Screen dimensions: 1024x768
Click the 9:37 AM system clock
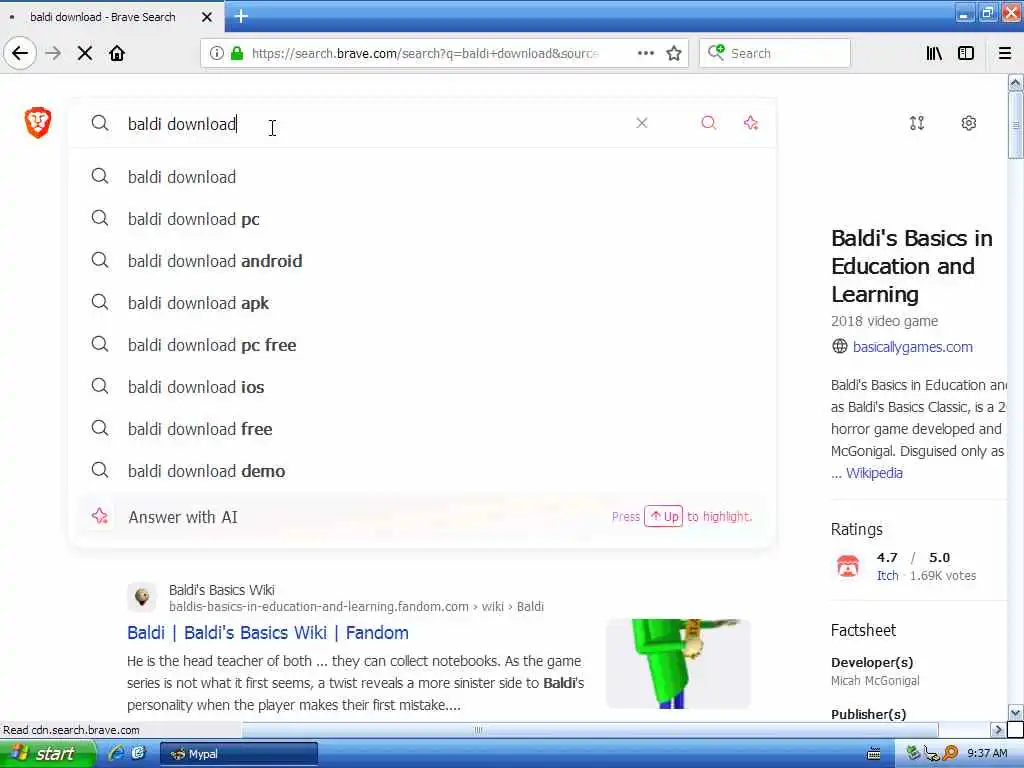(x=987, y=754)
